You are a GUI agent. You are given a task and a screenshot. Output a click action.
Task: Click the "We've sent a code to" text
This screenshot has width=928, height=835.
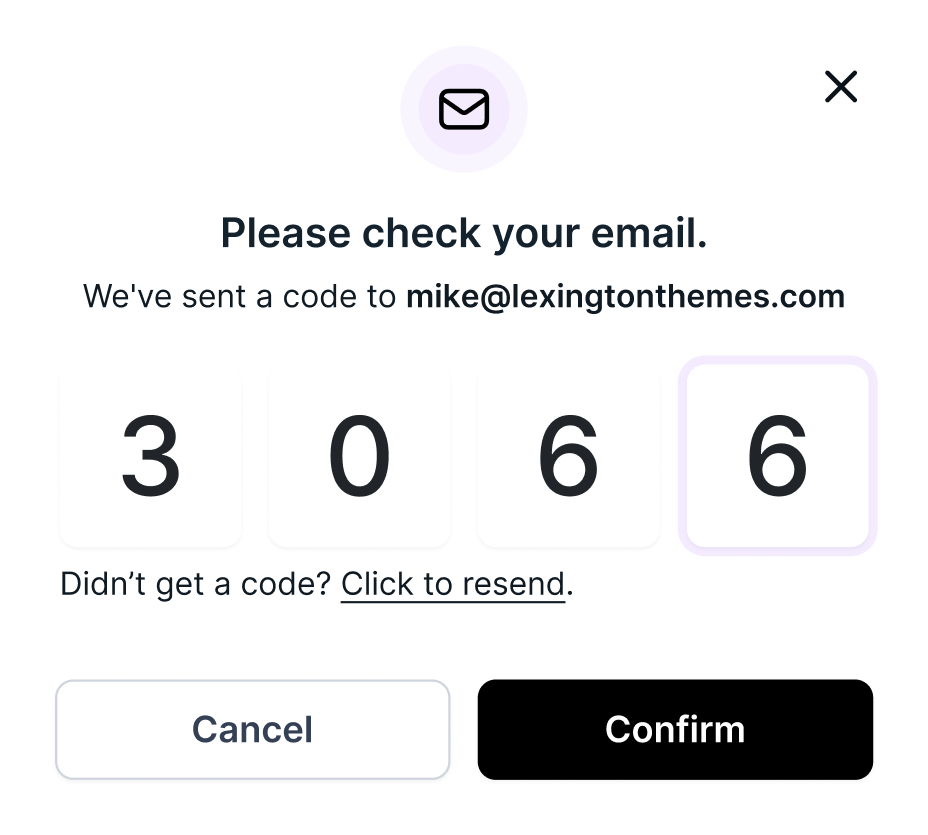pyautogui.click(x=240, y=296)
